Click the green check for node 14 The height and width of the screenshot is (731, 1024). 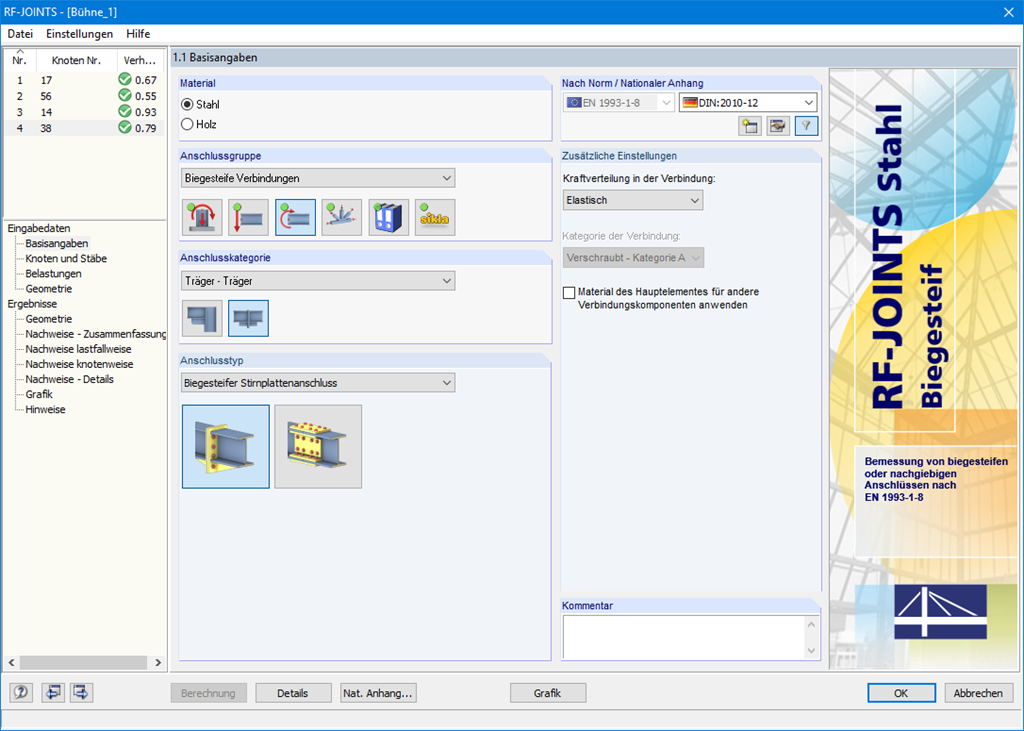pos(125,112)
